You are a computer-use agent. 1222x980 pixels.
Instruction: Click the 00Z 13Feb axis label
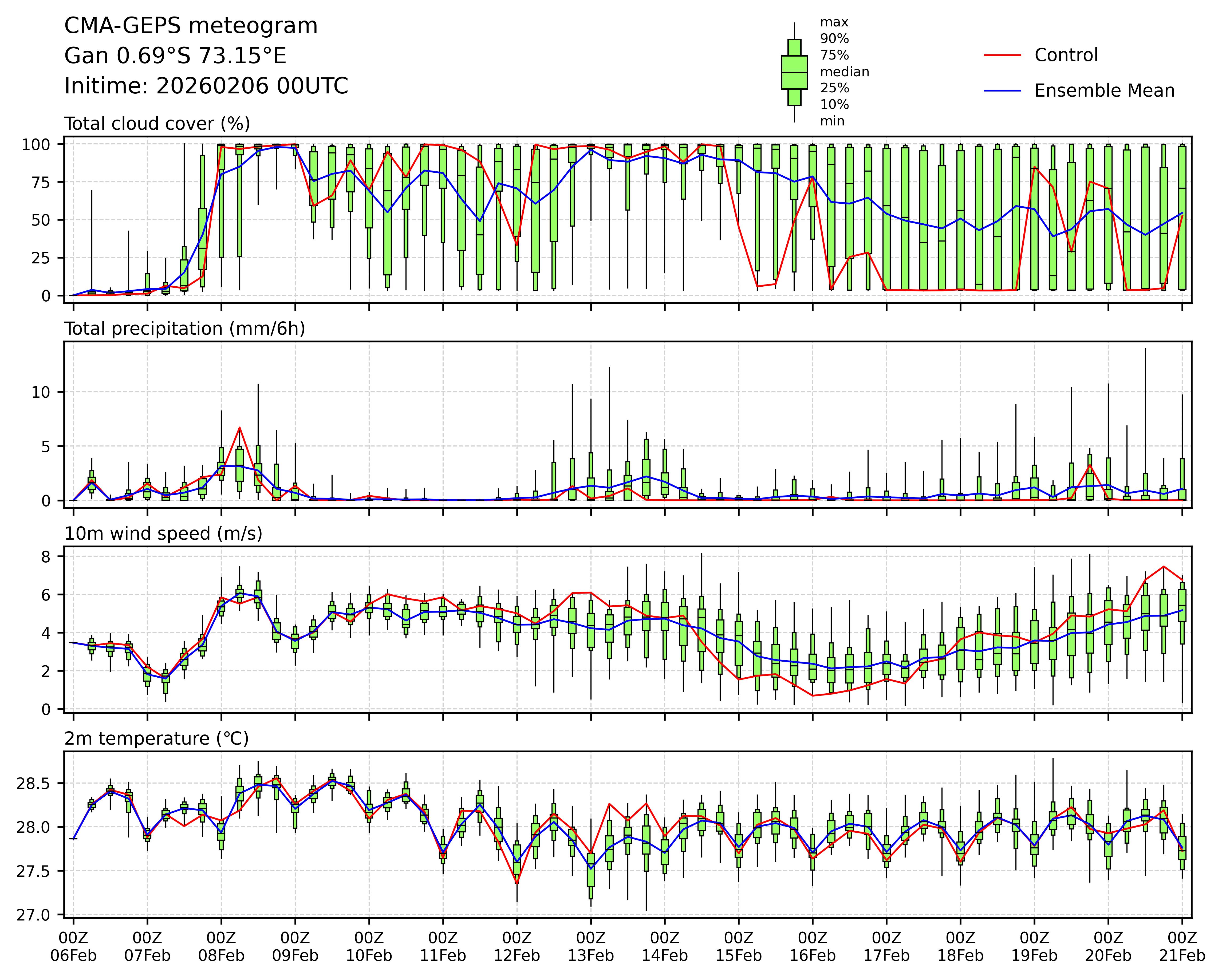(591, 947)
